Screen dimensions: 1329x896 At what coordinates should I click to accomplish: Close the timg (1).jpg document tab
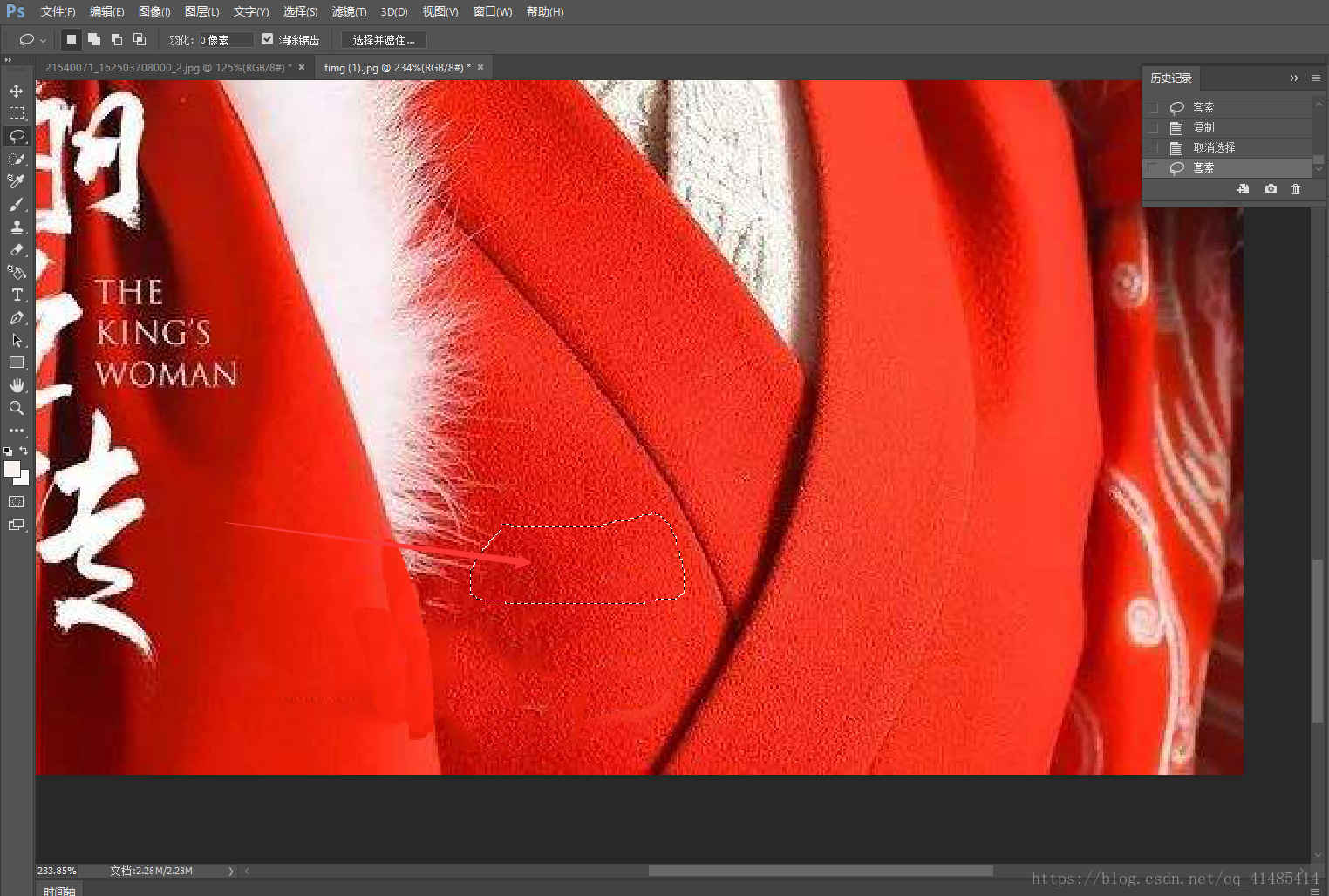point(480,67)
